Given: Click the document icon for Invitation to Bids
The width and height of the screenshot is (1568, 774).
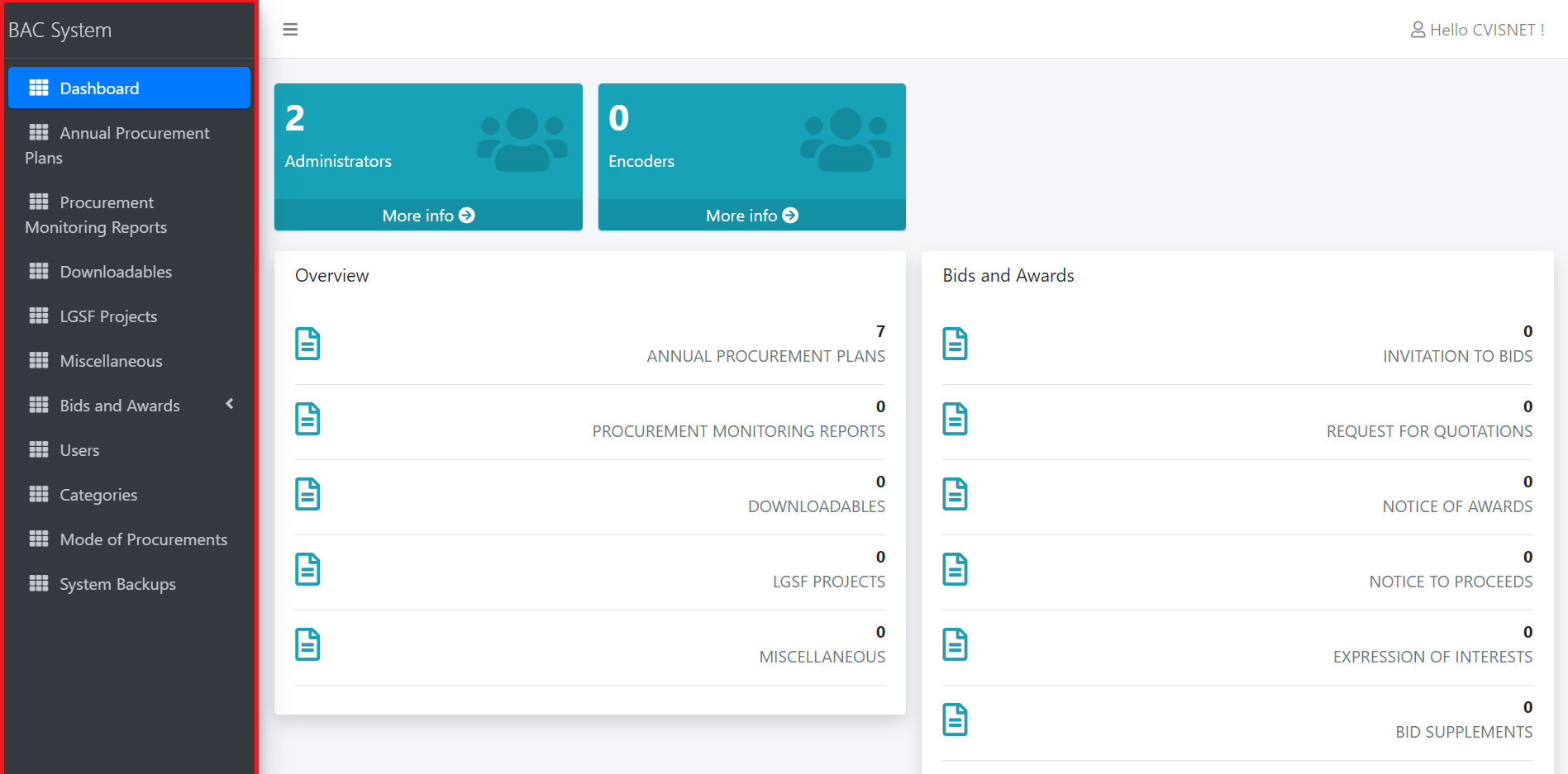Looking at the screenshot, I should pos(955,344).
